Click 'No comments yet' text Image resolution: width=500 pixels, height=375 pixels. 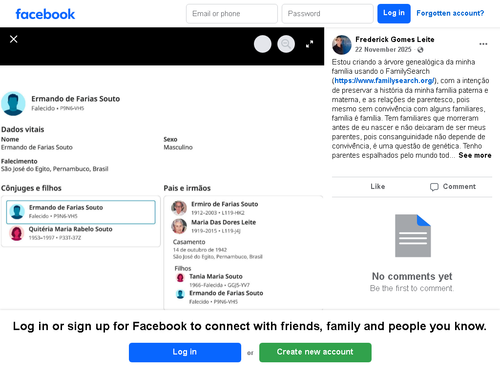click(x=412, y=276)
